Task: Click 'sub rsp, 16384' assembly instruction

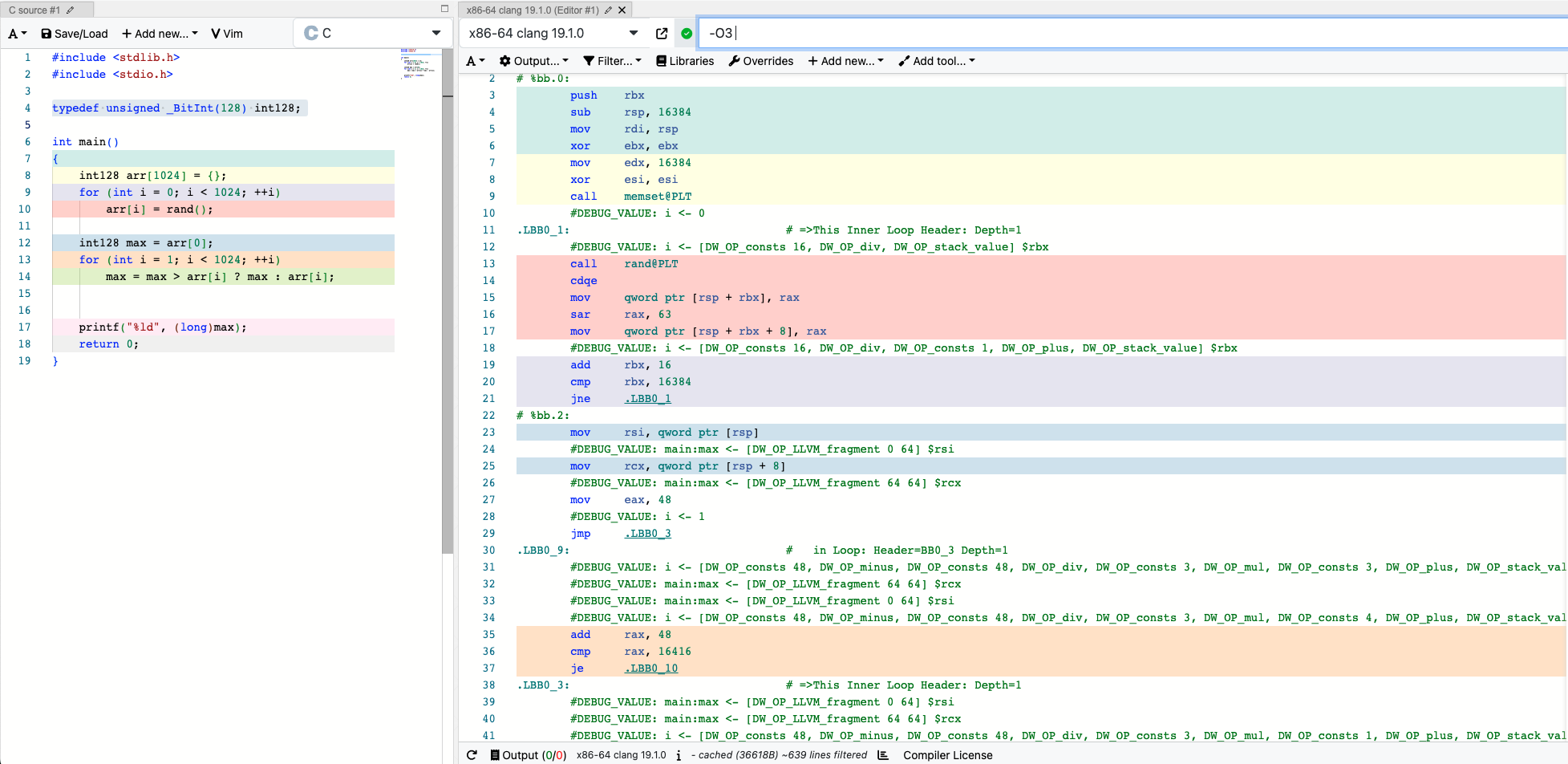Action: pos(630,112)
